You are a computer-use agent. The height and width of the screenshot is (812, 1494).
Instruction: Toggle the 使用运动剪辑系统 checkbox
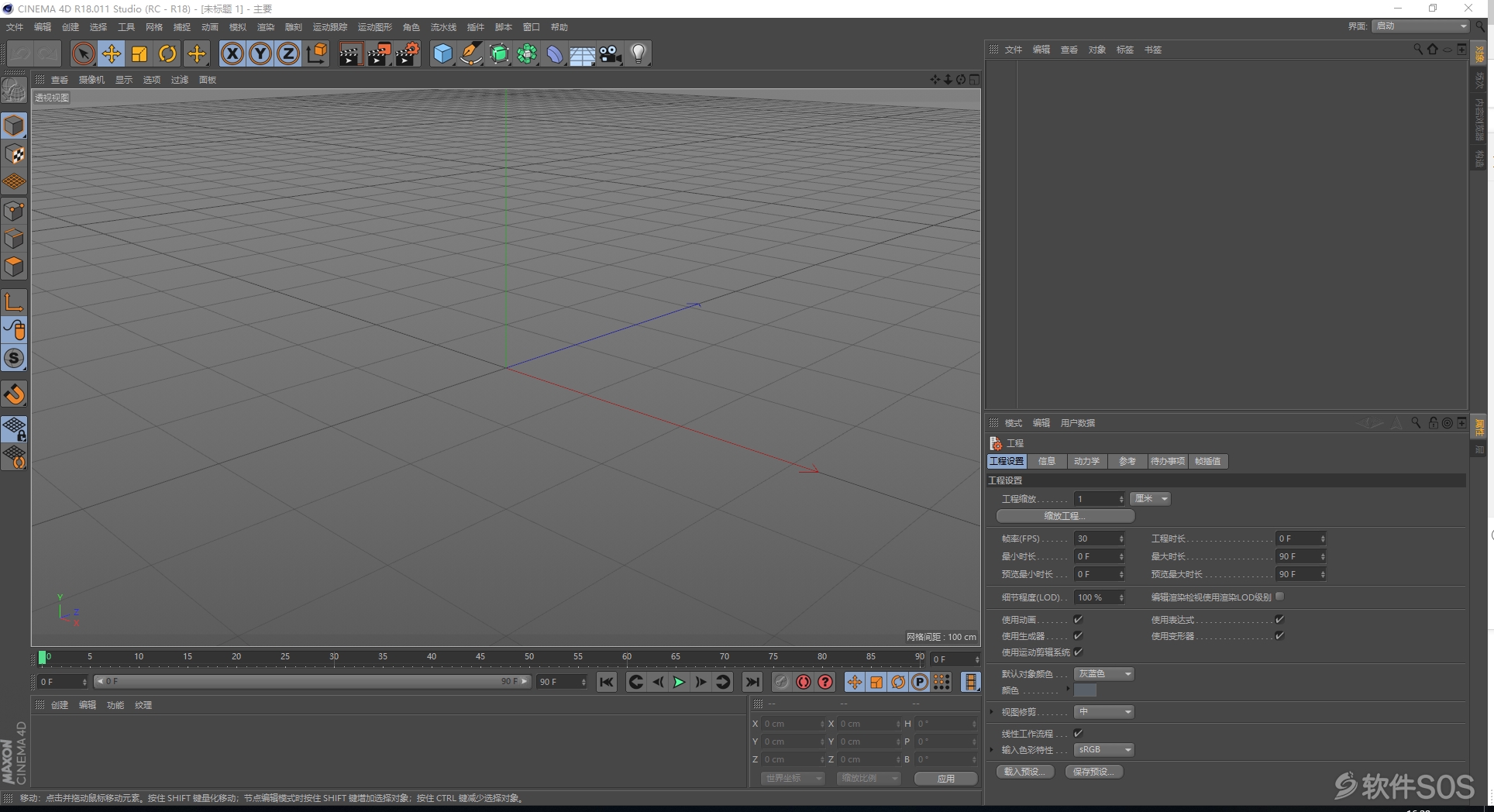[x=1078, y=652]
